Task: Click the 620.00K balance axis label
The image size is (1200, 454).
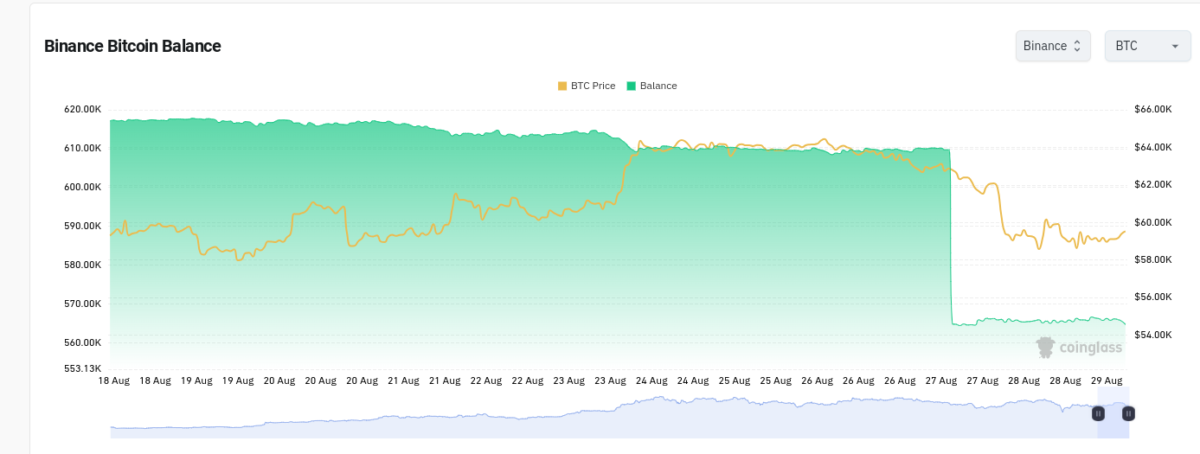Action: pyautogui.click(x=82, y=109)
